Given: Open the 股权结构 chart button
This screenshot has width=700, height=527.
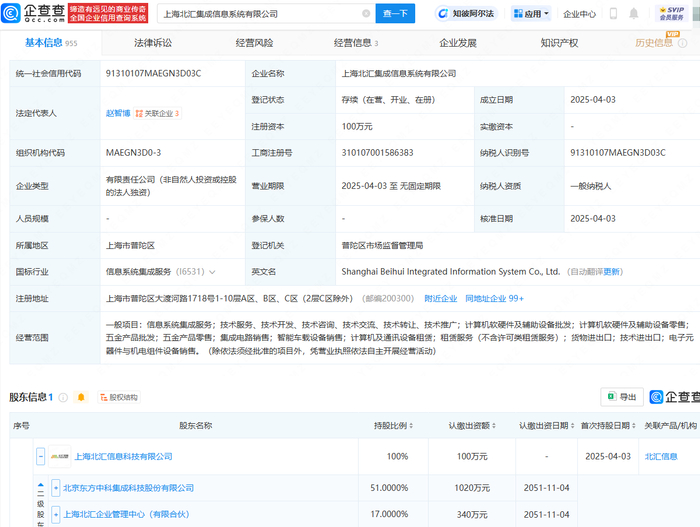Looking at the screenshot, I should click(117, 397).
